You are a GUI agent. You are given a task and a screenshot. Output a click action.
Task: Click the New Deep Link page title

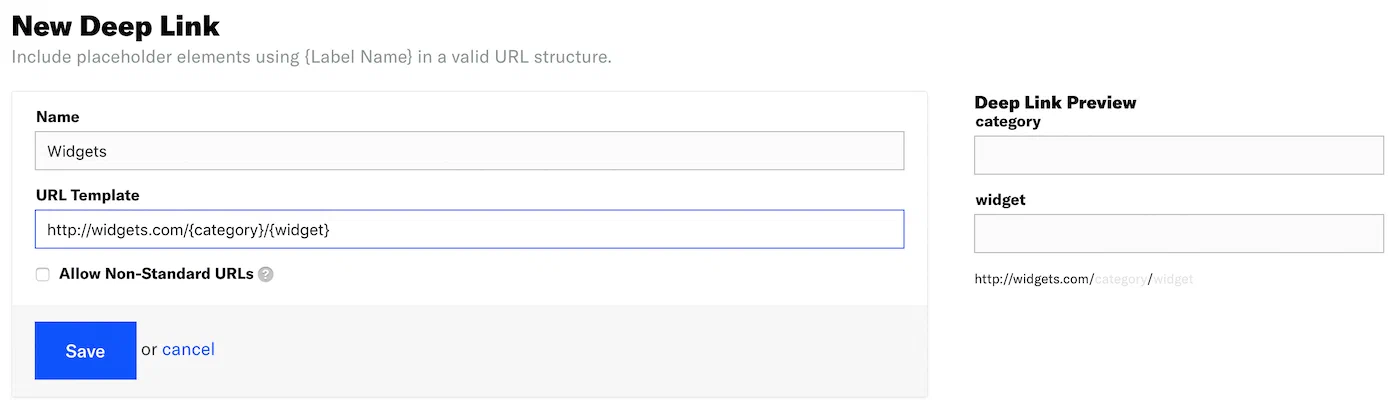[115, 26]
